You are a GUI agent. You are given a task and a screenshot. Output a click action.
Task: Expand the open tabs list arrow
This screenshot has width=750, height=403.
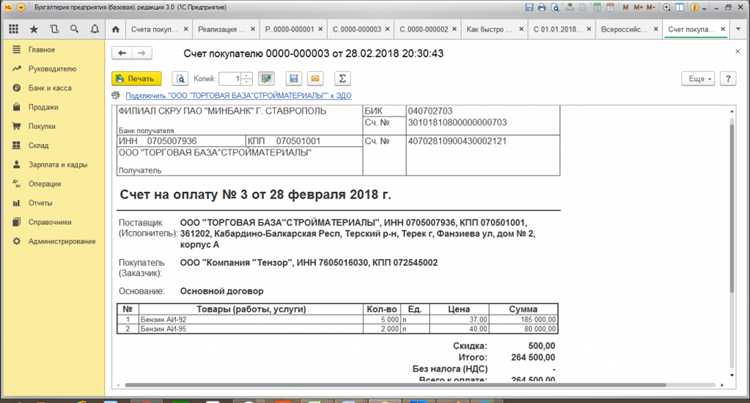(x=739, y=29)
